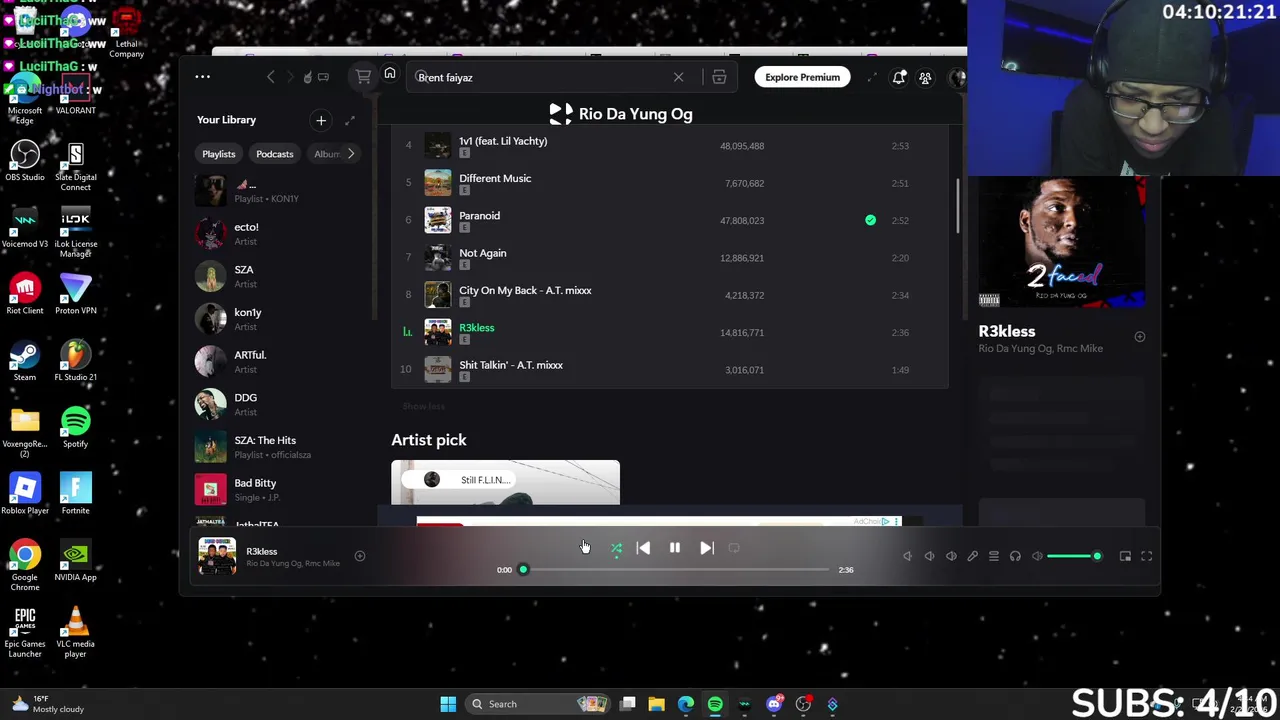Viewport: 1280px width, 720px height.
Task: Click the Explore Premium button
Action: click(x=802, y=77)
